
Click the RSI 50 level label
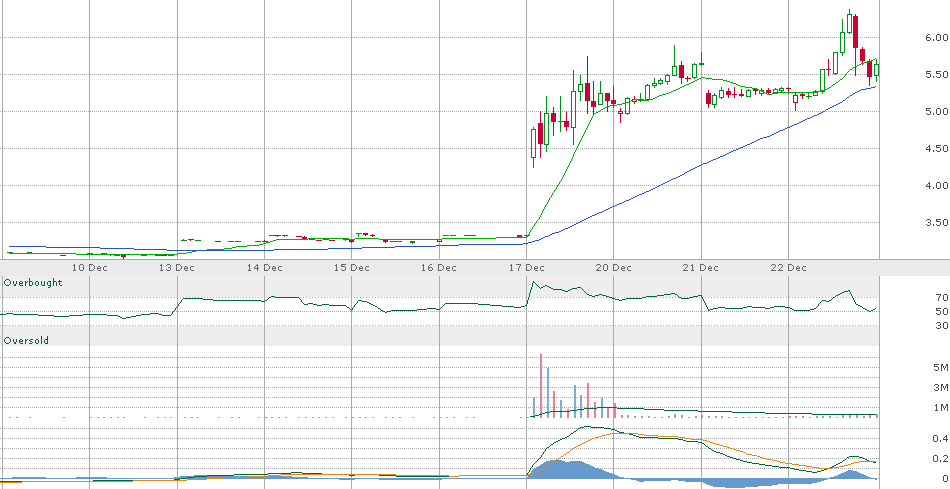[x=942, y=311]
